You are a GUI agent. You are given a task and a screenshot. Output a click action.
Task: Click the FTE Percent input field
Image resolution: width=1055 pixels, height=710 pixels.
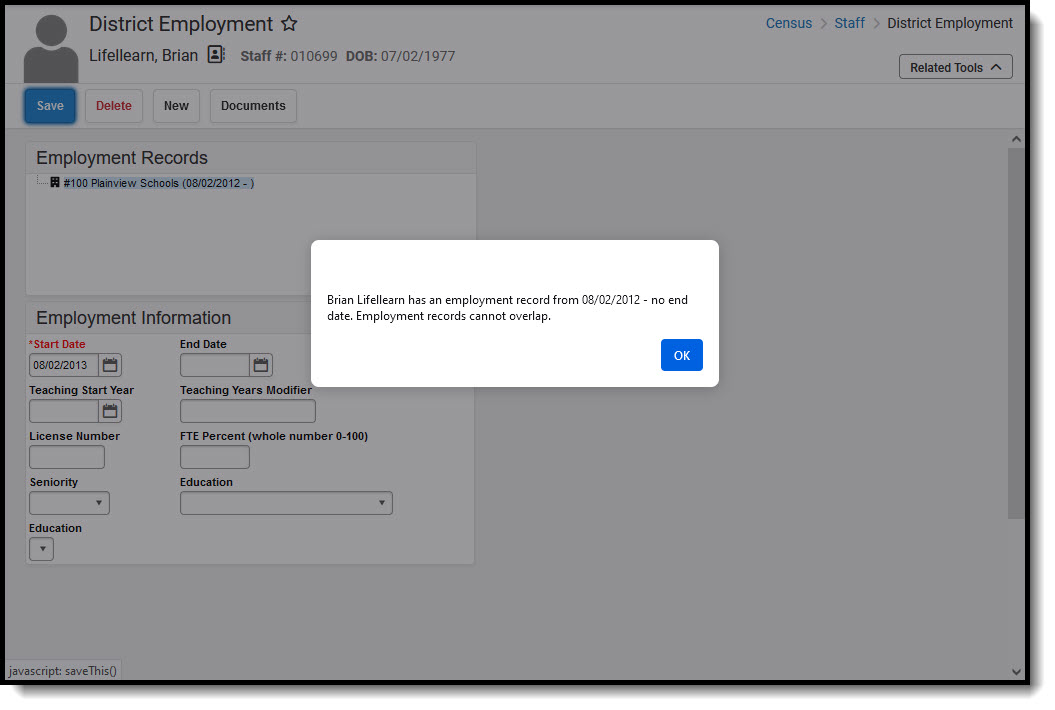click(215, 457)
